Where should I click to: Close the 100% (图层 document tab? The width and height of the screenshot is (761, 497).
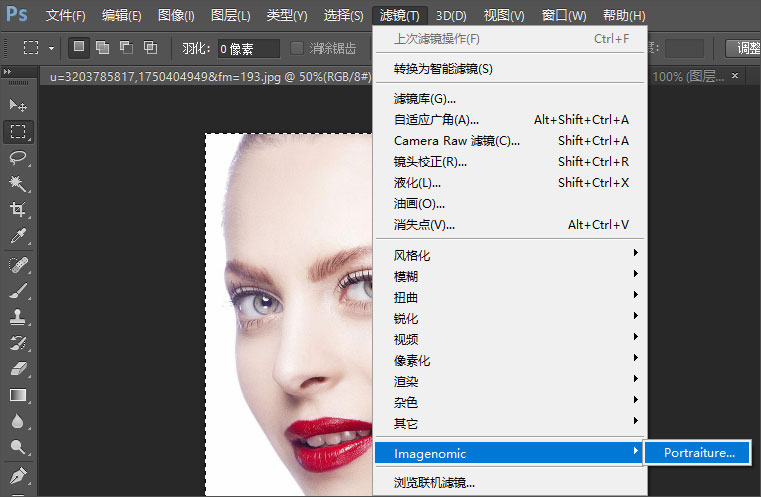735,76
